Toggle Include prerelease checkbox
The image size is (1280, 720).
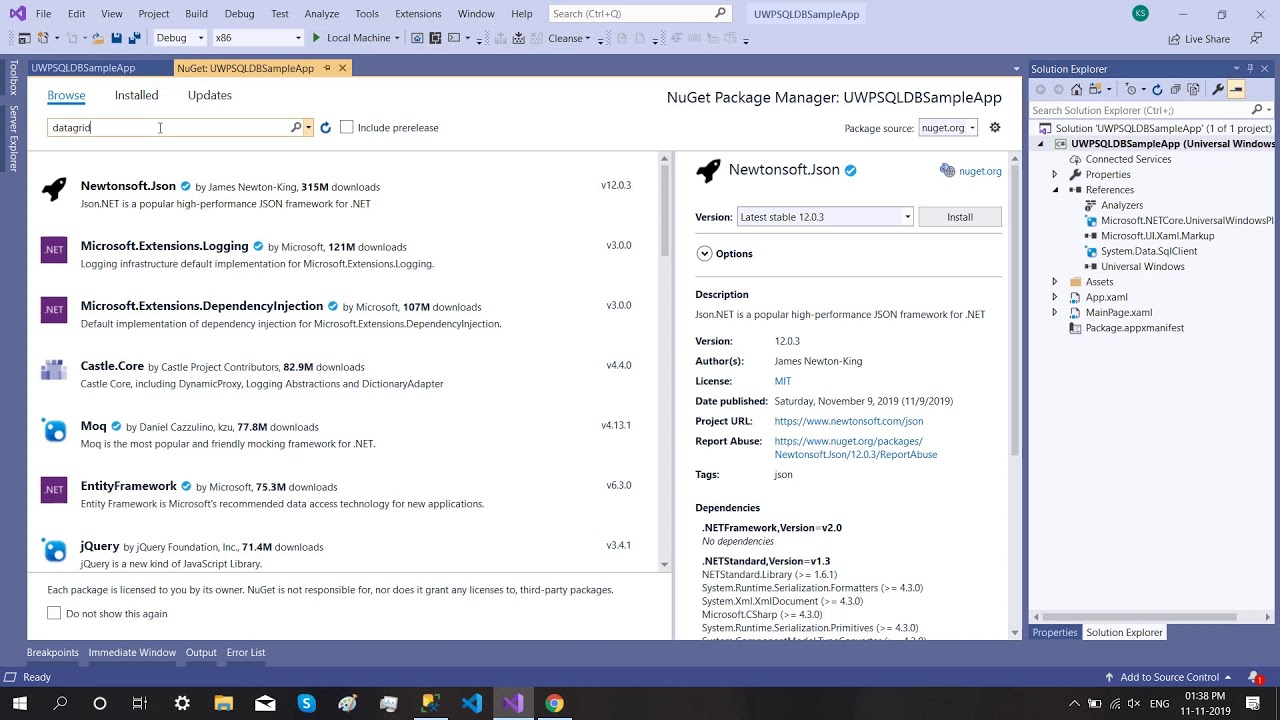tap(346, 127)
